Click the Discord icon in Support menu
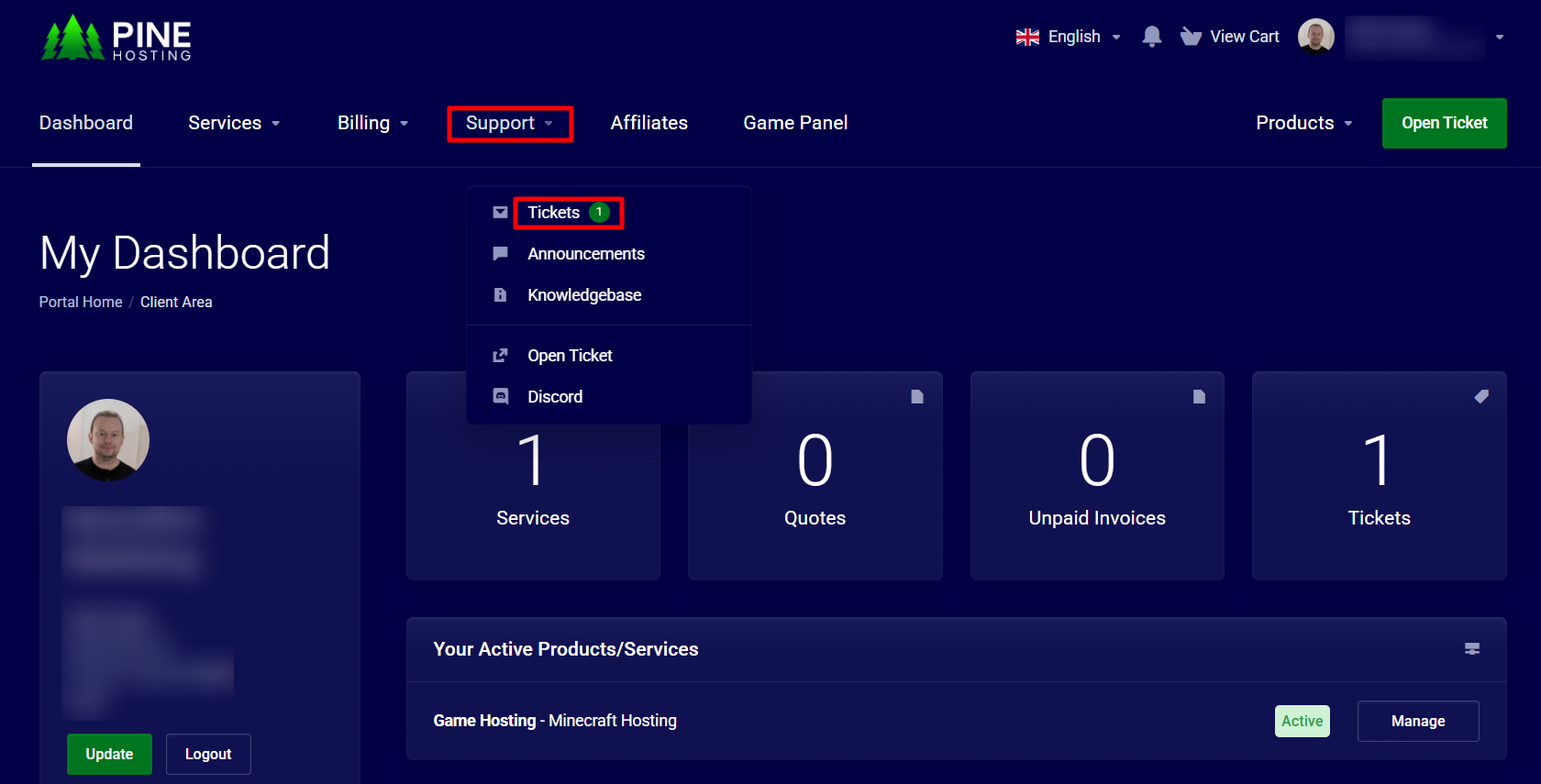Screen dimensions: 1541x784 pyautogui.click(x=500, y=396)
